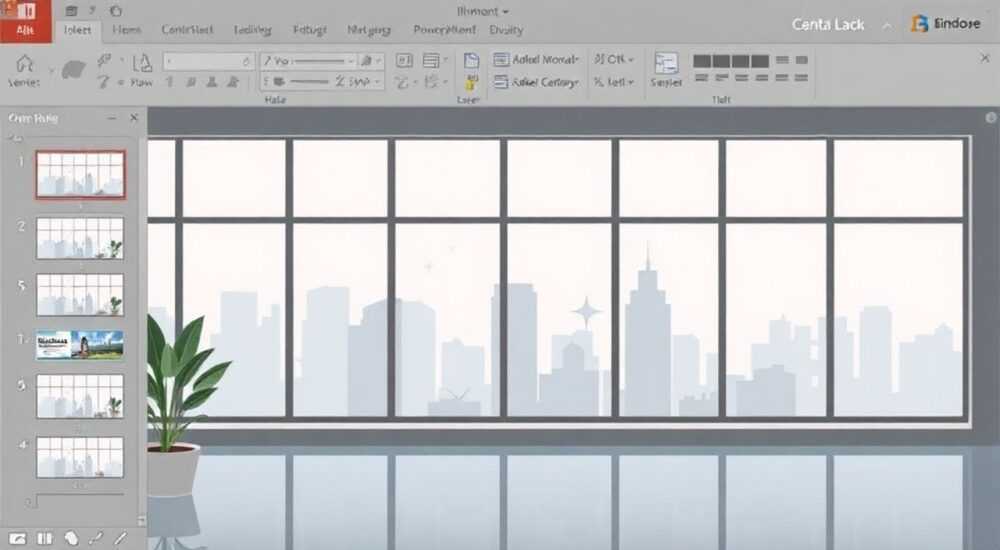Screen dimensions: 1000x550
Task: Select the slide thumbnail numbered 4
Action: tap(80, 457)
